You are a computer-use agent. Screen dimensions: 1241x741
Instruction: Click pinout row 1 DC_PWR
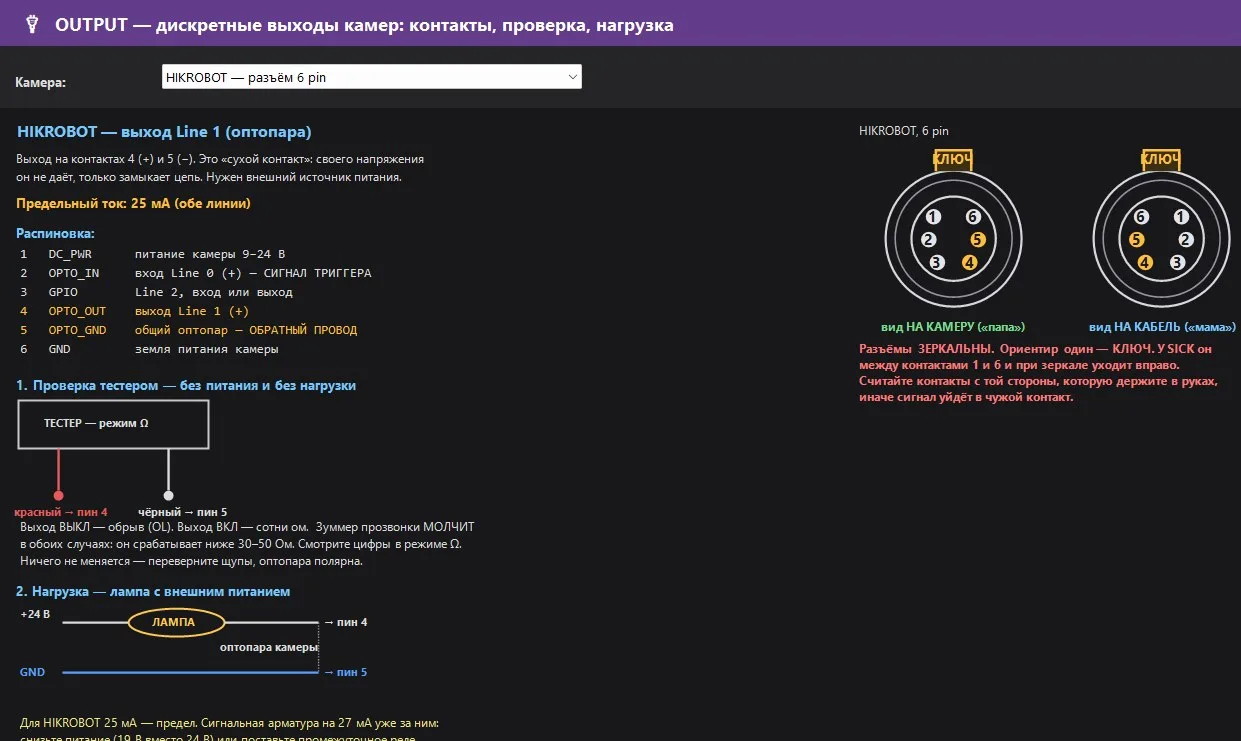click(154, 254)
